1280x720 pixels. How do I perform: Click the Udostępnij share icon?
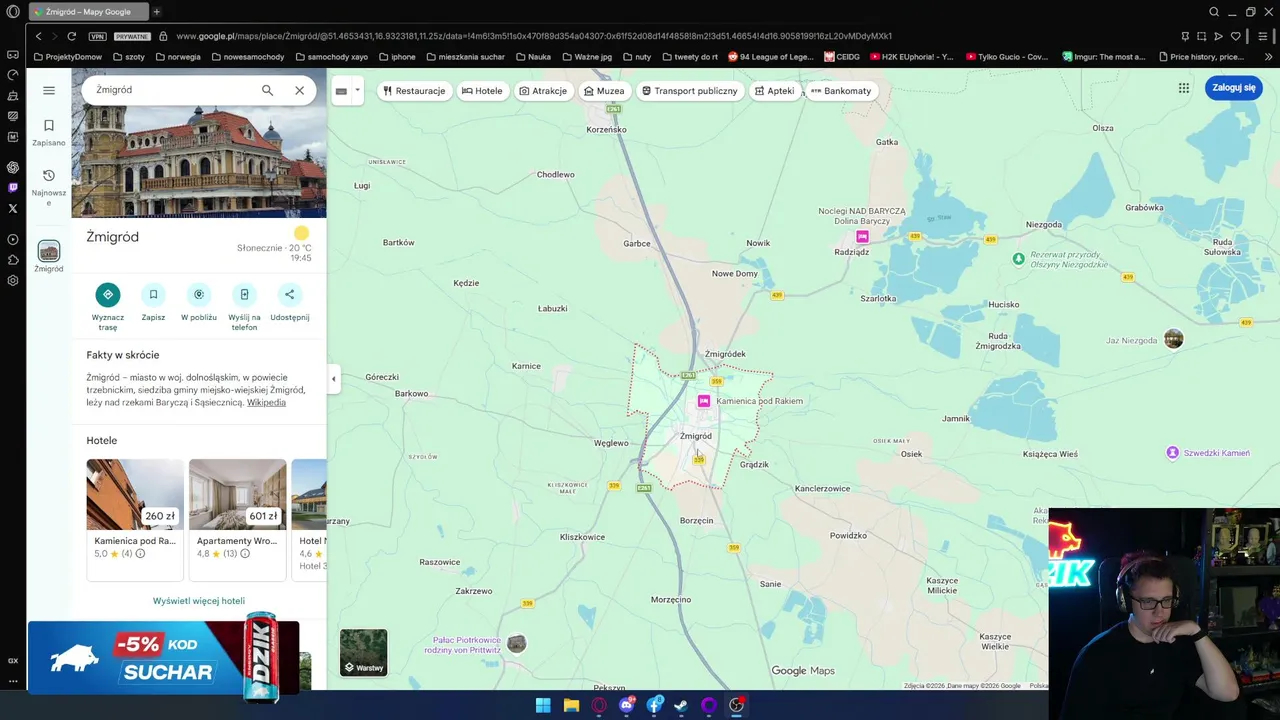pyautogui.click(x=290, y=294)
